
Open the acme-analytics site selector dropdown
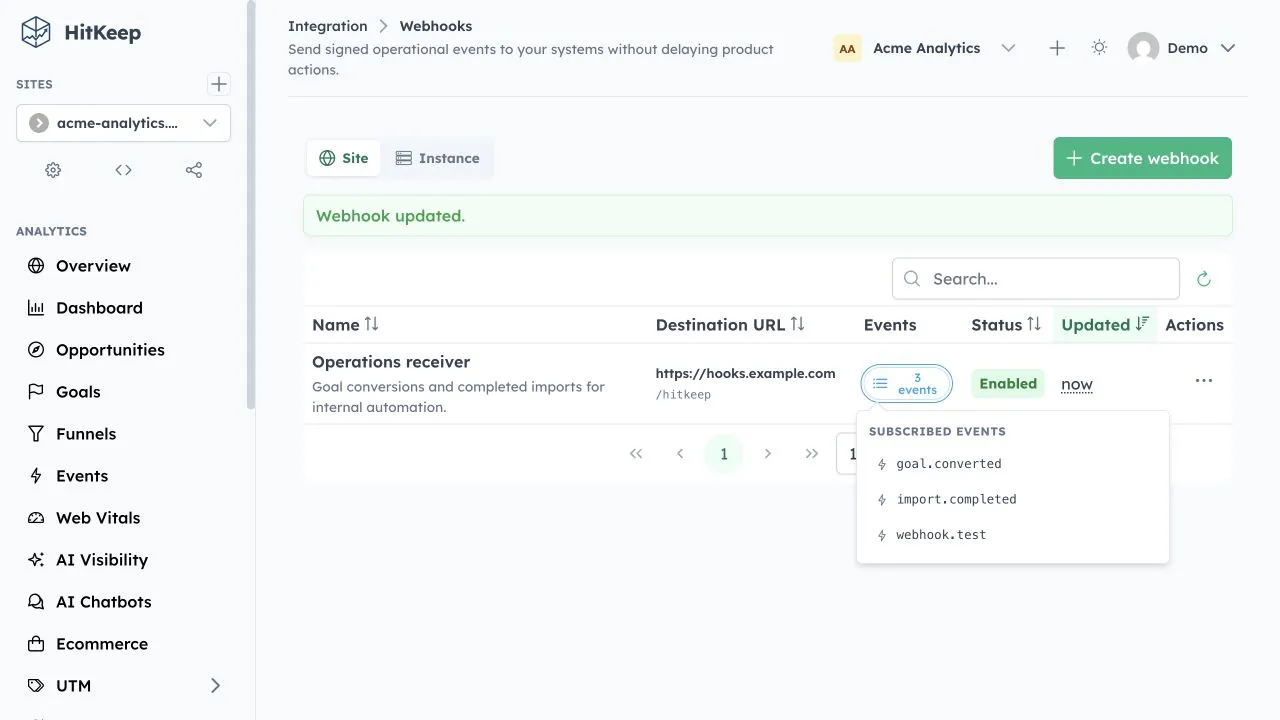point(123,123)
